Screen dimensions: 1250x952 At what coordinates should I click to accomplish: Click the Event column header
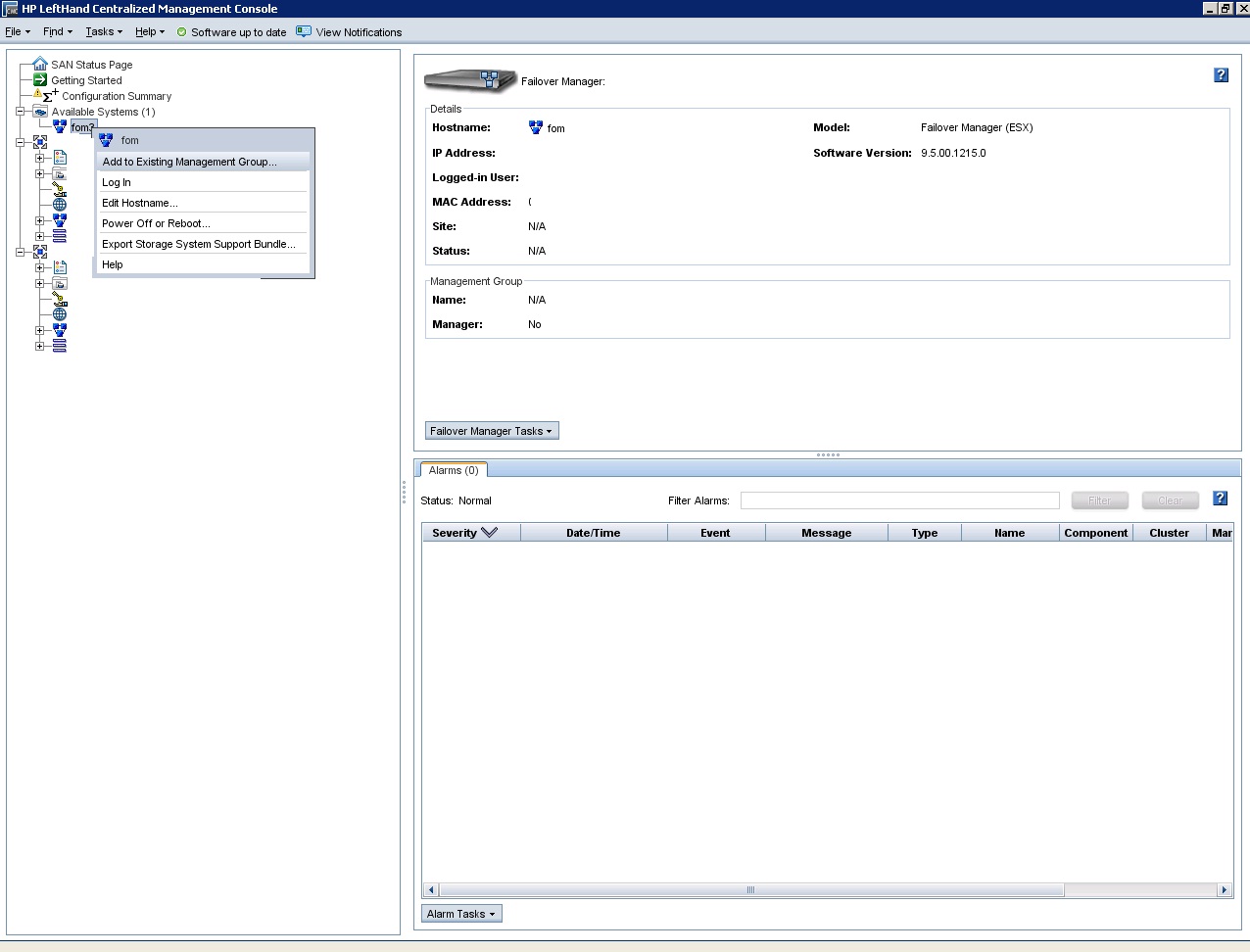[716, 533]
